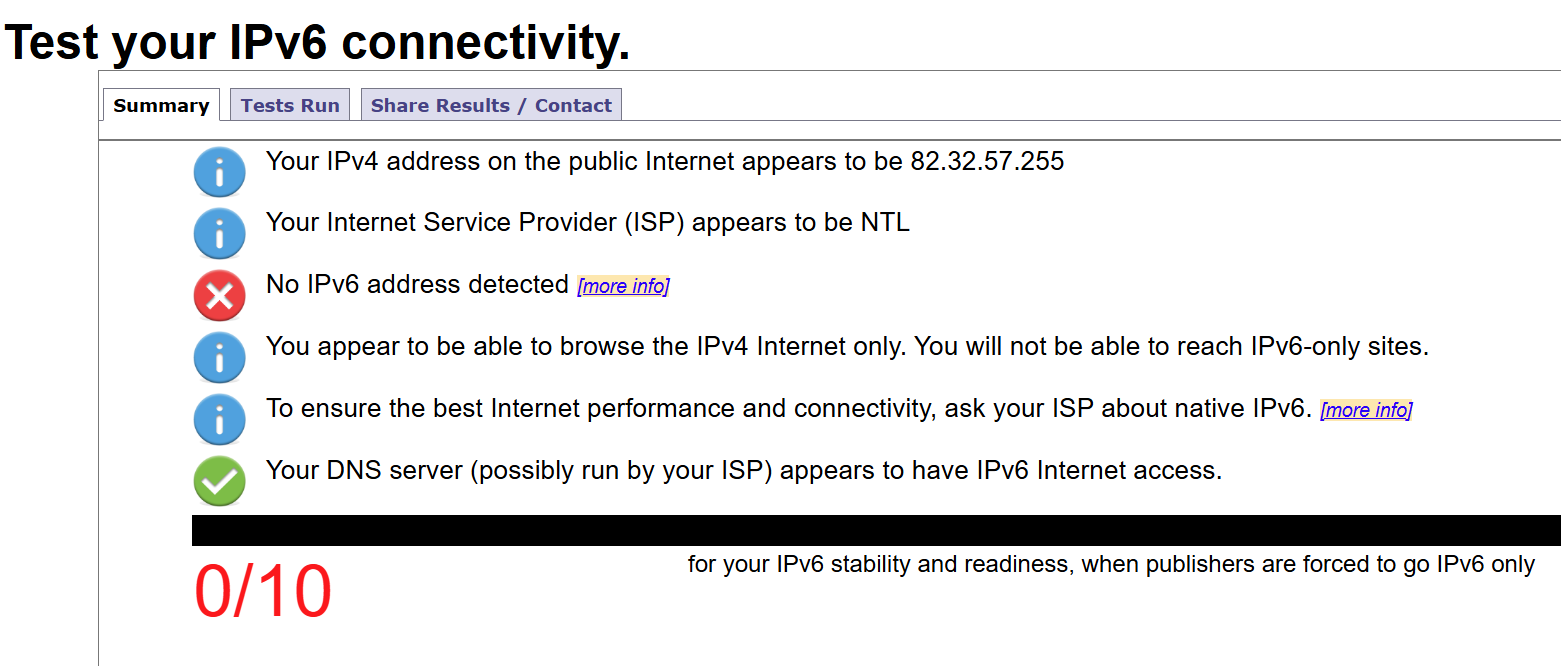Click the info icon beside IPv4 address line

(x=219, y=172)
